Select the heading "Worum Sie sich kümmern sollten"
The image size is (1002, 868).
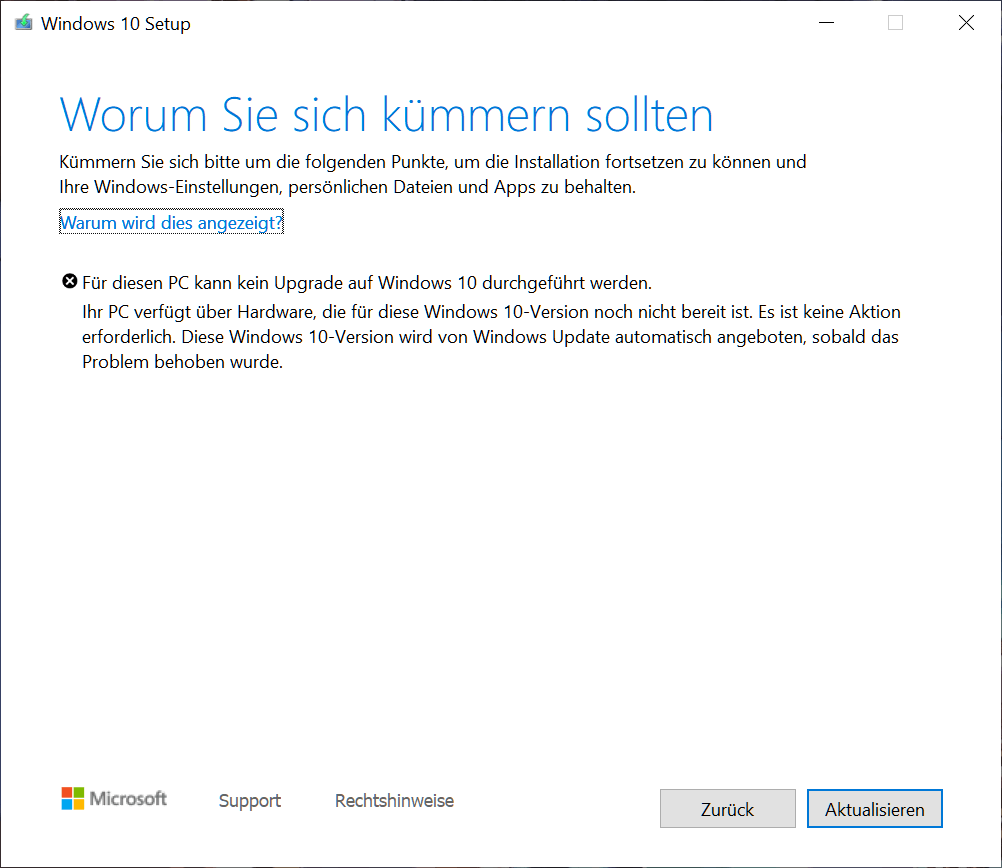(x=387, y=115)
